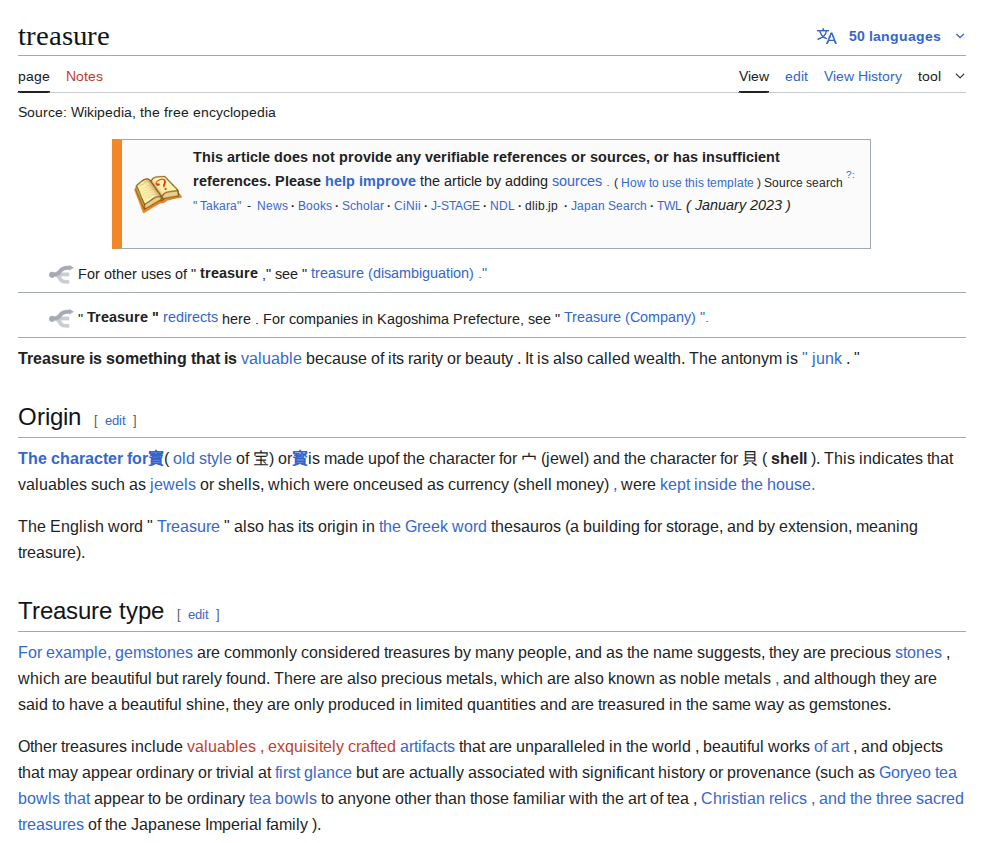Viewport: 986px width, 843px height.
Task: Expand the tool menu chevron
Action: [960, 76]
